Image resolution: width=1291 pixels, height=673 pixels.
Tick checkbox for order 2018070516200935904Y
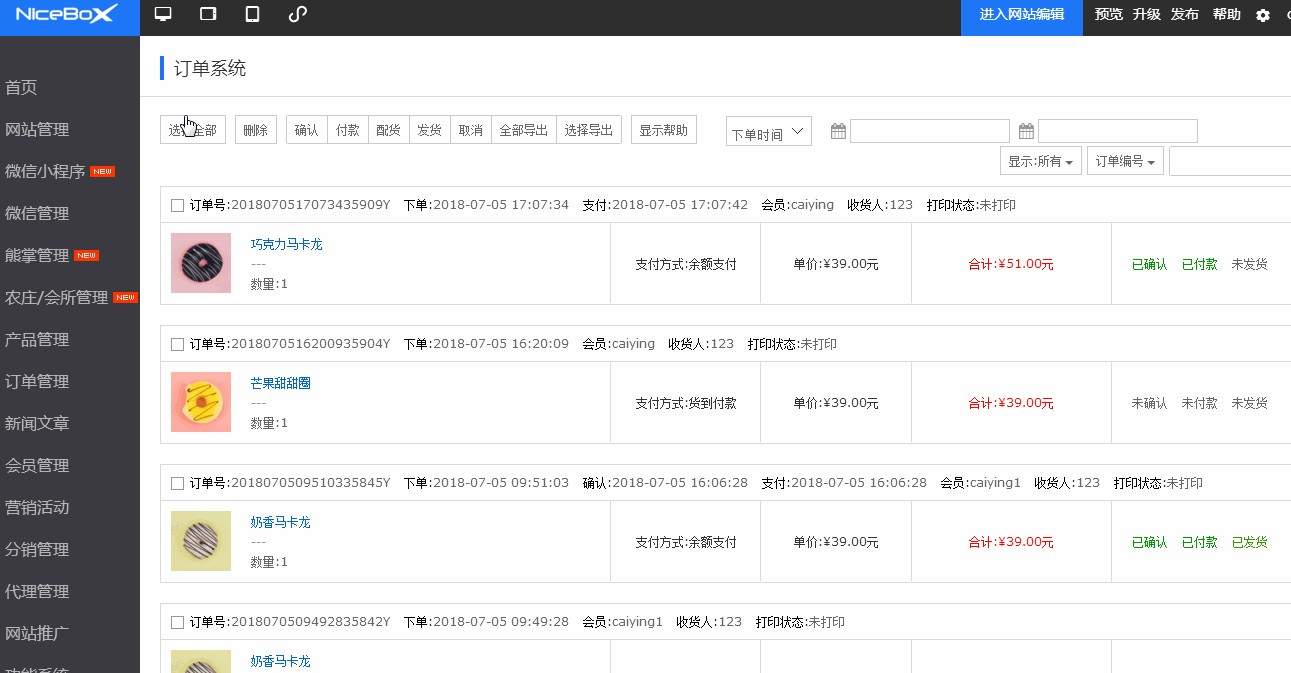[177, 344]
